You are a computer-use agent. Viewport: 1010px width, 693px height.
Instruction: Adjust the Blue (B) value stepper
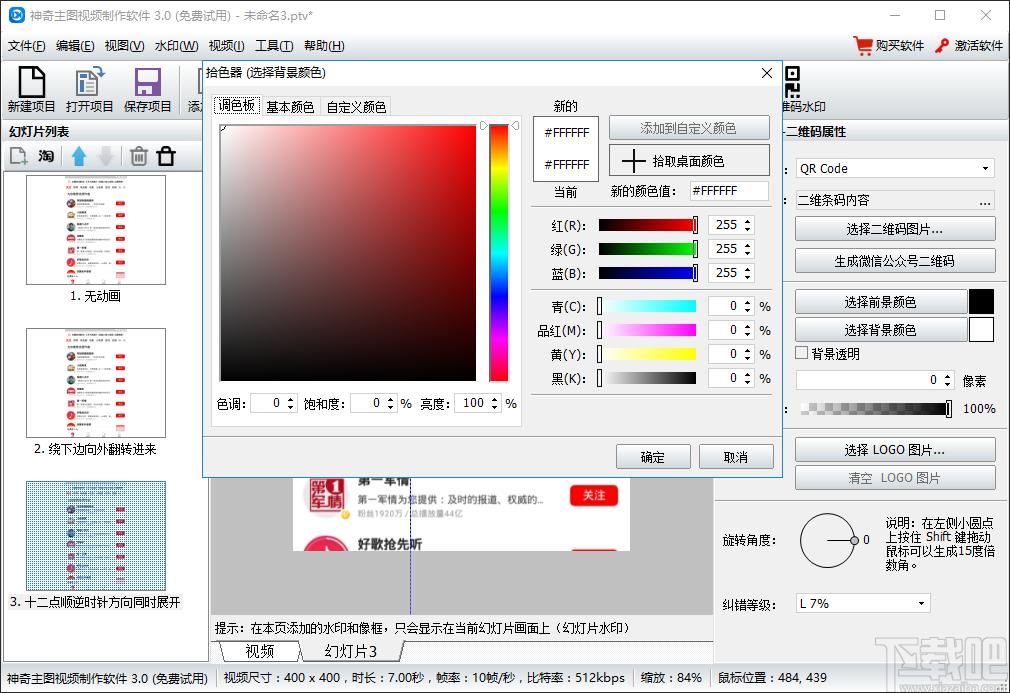tap(747, 273)
